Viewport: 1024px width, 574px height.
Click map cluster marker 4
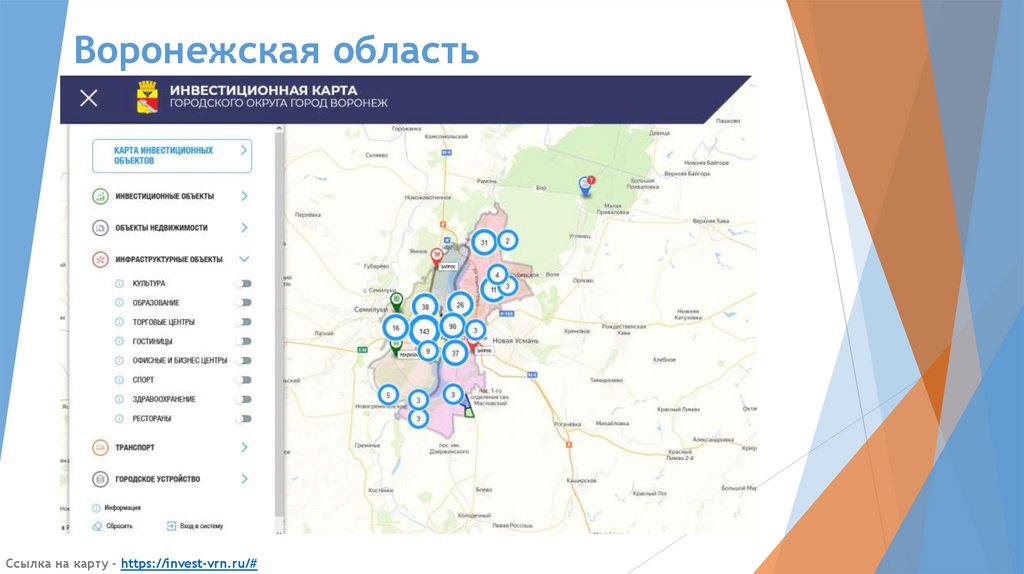(497, 275)
